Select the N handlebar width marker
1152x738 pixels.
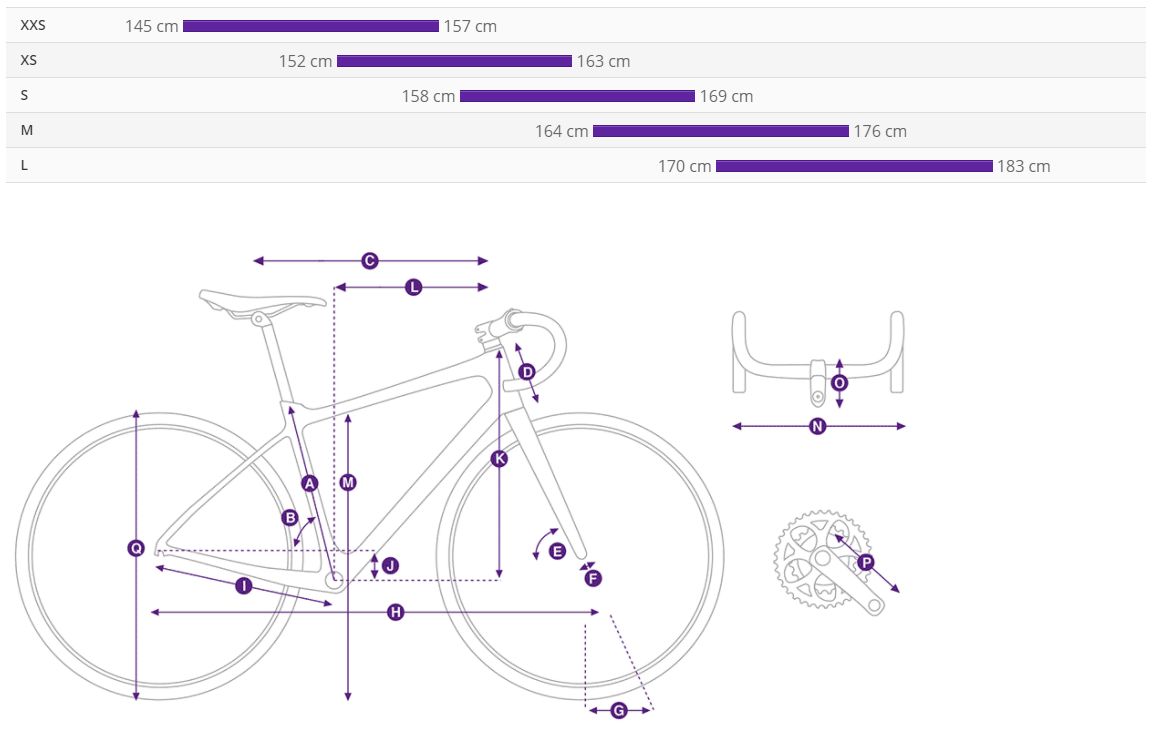[x=817, y=426]
